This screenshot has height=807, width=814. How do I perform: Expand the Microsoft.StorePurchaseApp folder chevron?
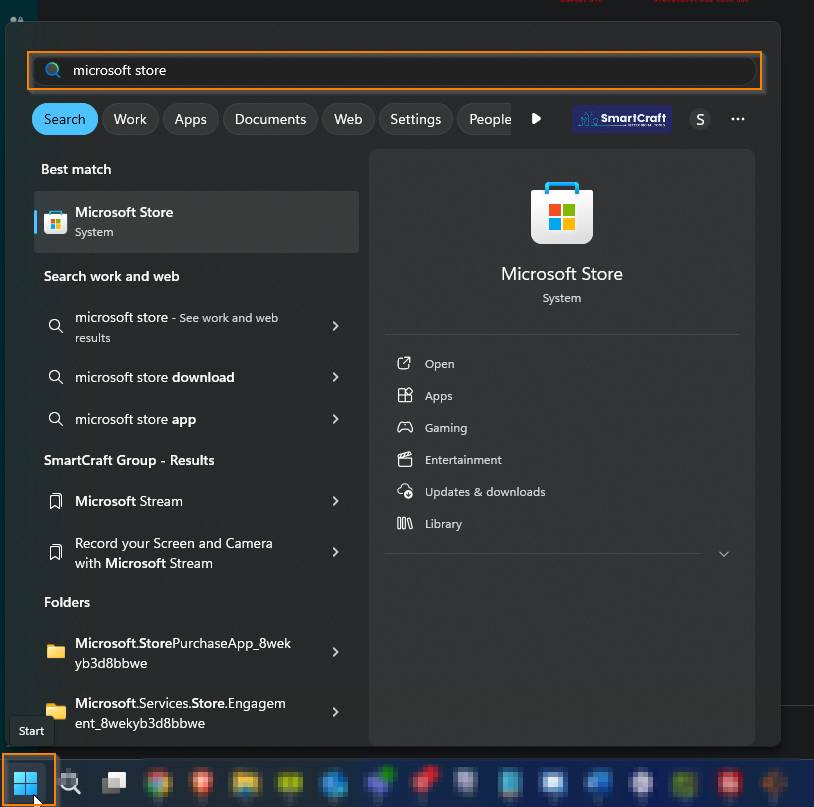click(335, 652)
